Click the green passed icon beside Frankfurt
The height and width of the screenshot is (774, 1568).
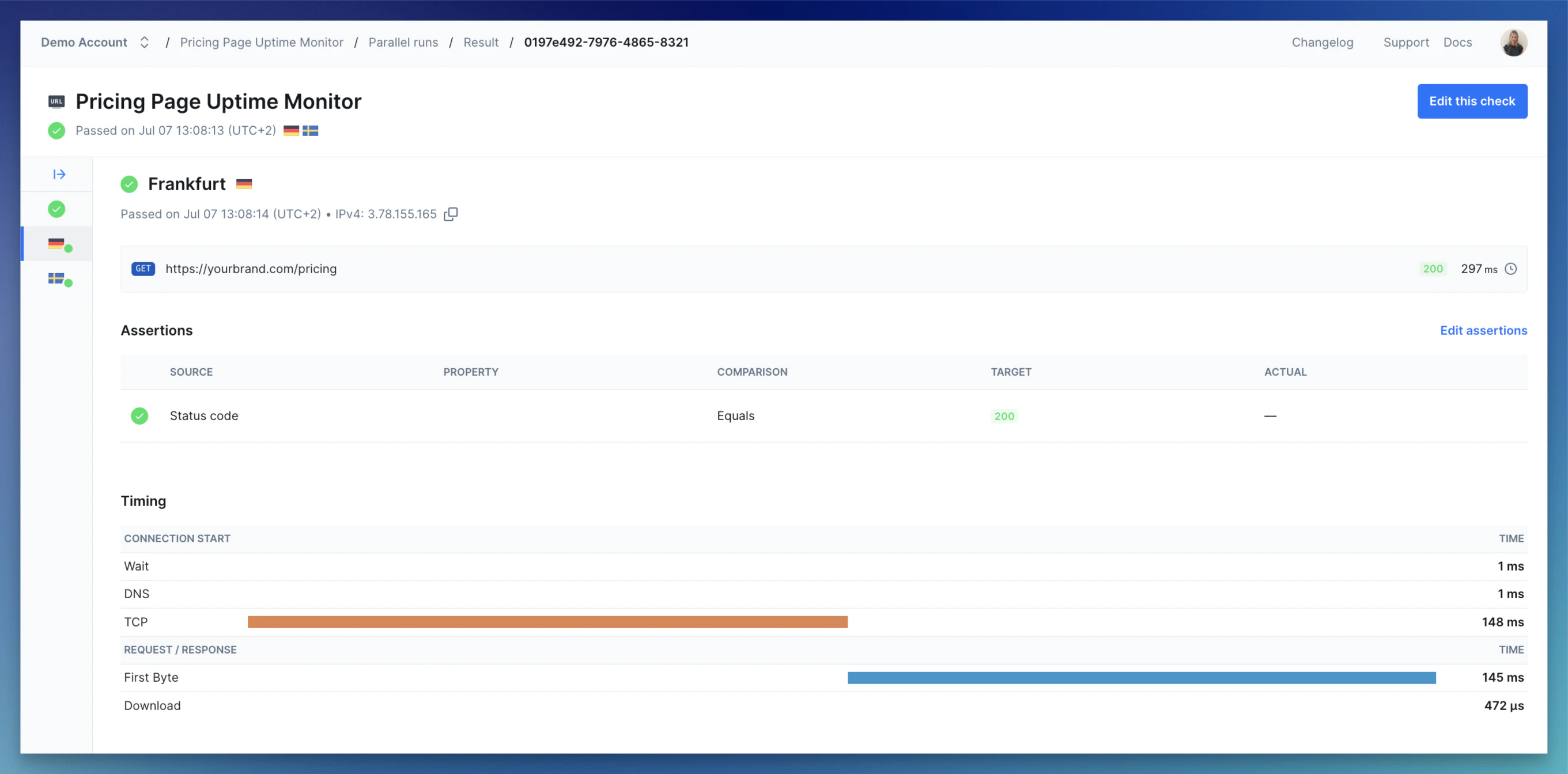pos(129,184)
